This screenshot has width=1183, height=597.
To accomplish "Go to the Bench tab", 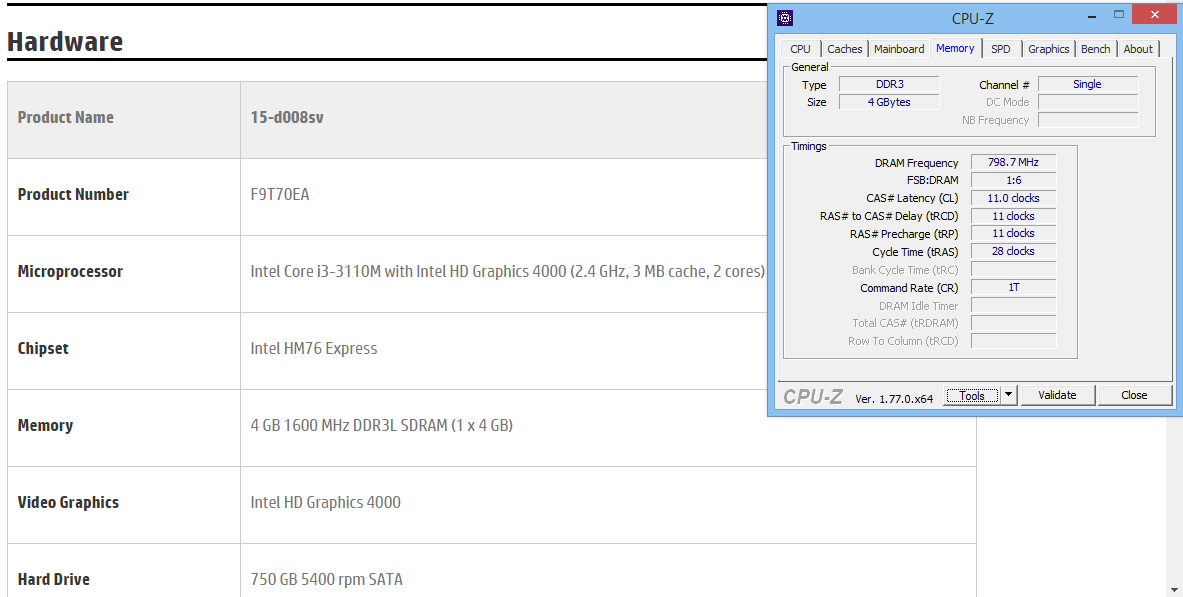I will 1095,49.
